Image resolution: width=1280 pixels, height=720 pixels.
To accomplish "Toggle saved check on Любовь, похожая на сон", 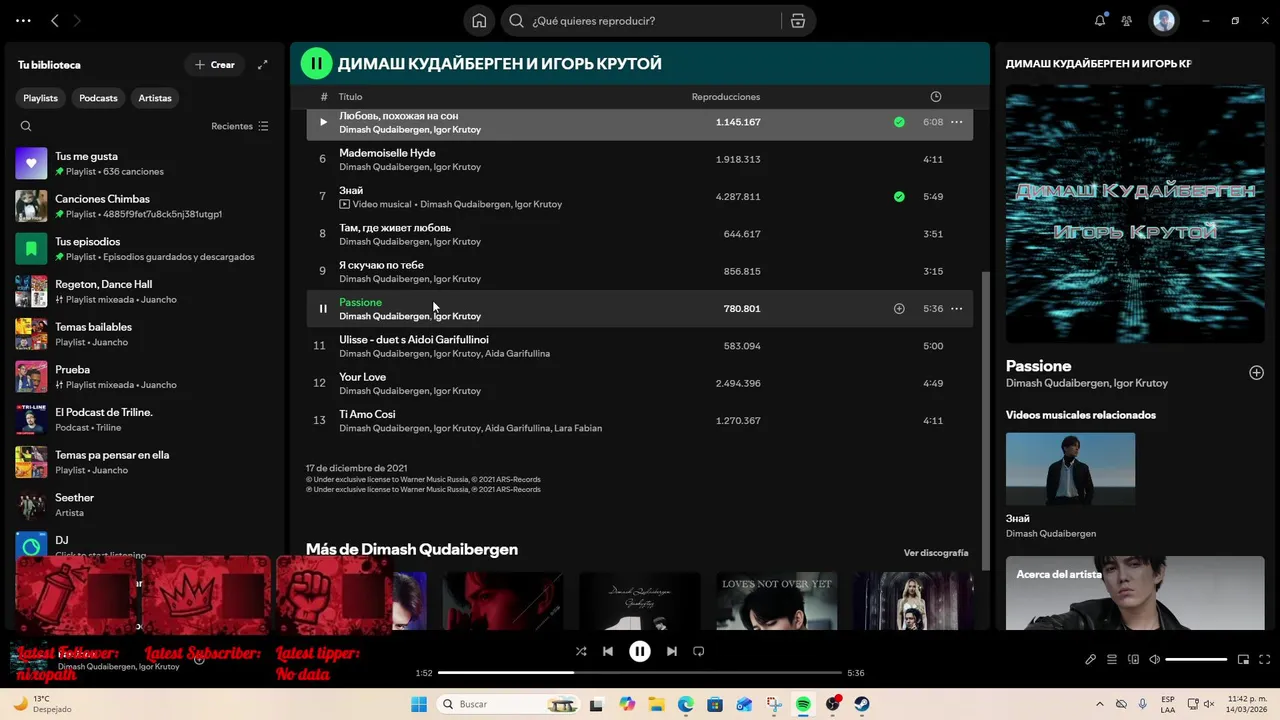I will 899,122.
